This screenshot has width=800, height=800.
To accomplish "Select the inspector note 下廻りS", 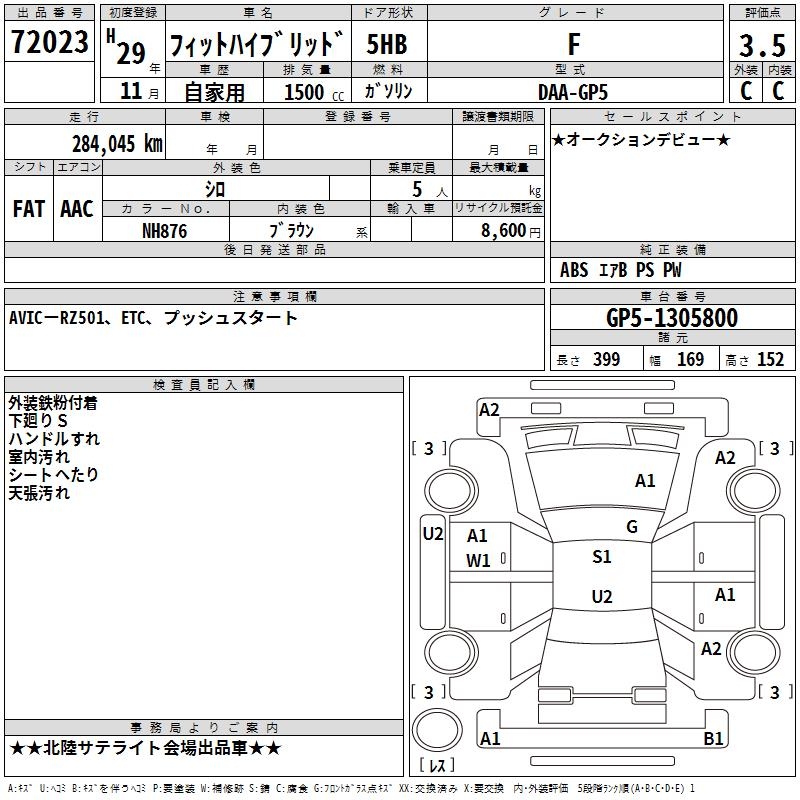I will 38,421.
